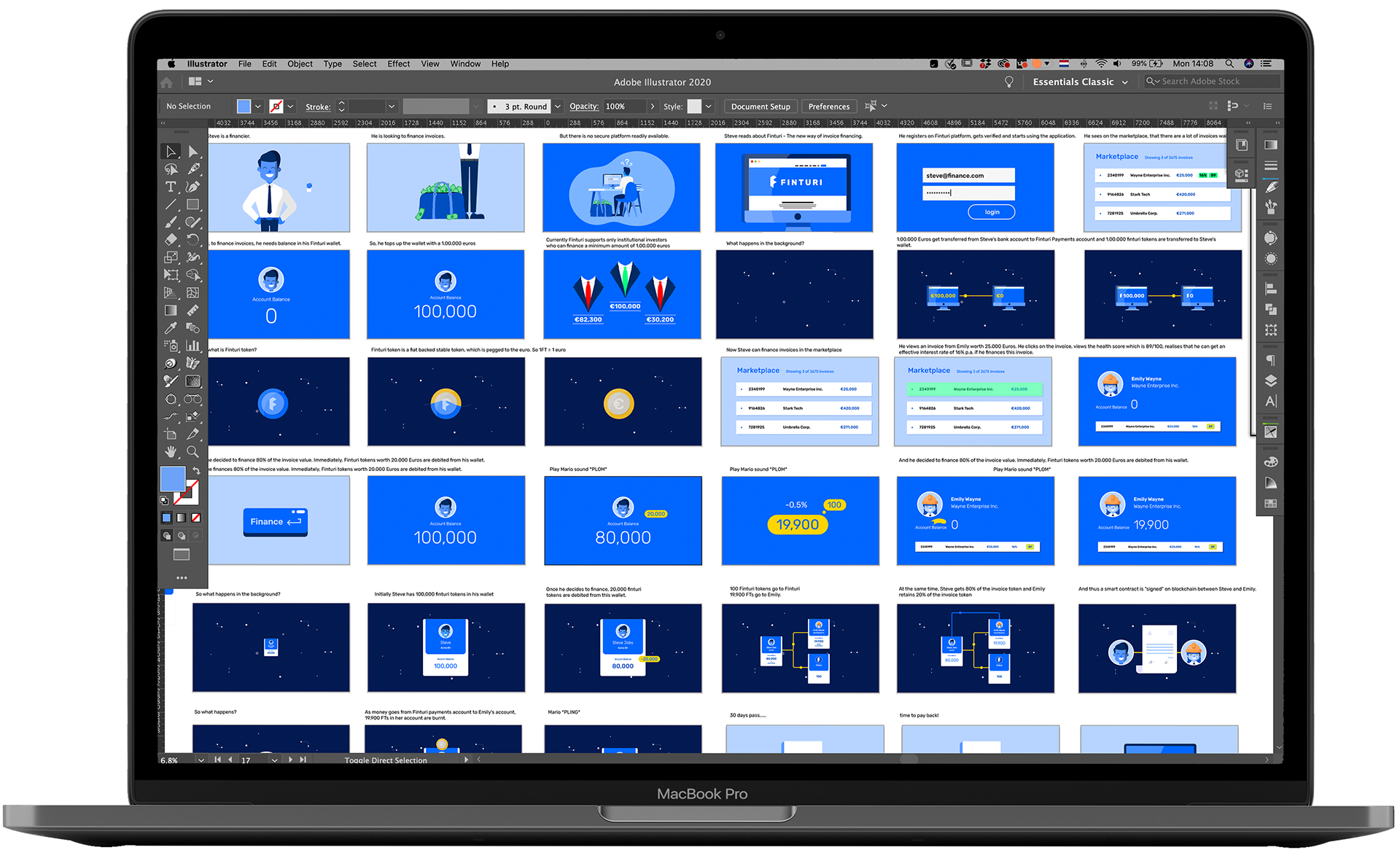
Task: Select the Measure ruler tool
Action: pos(192,311)
